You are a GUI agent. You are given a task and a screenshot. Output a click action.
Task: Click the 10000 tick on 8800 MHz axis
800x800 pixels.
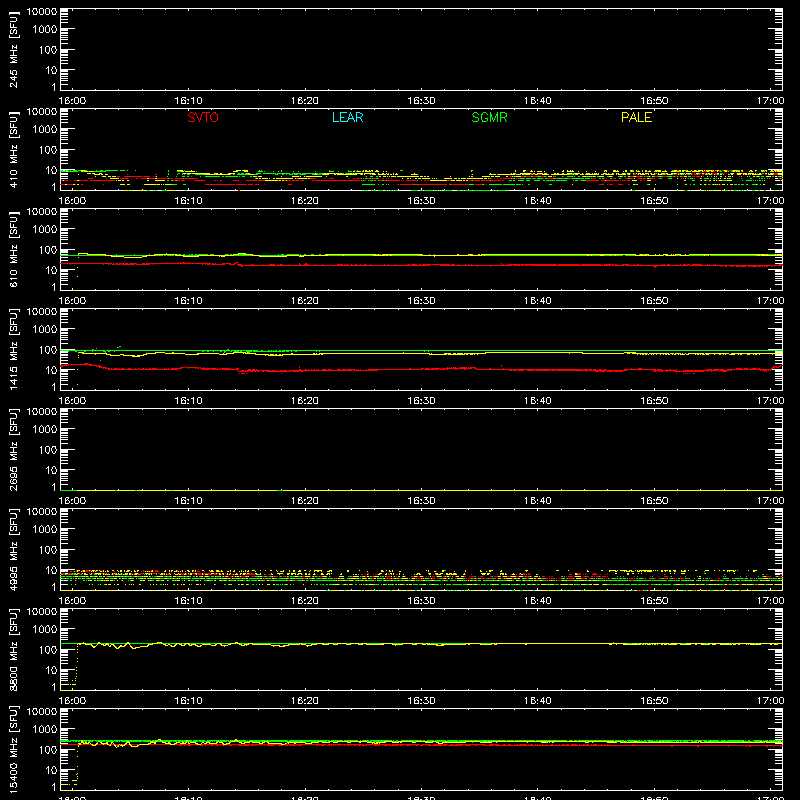(41, 612)
